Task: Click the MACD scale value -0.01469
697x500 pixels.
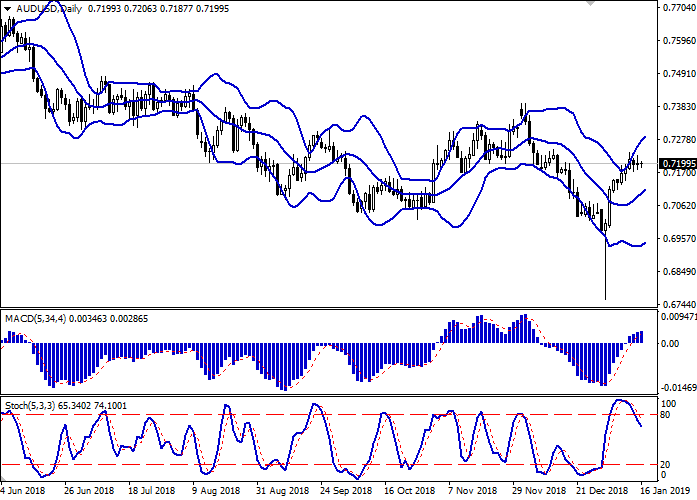Action: tap(679, 388)
